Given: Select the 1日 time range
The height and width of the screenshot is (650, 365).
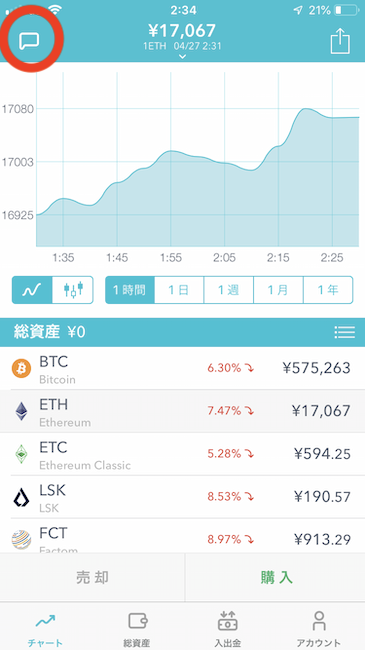Looking at the screenshot, I should point(179,290).
